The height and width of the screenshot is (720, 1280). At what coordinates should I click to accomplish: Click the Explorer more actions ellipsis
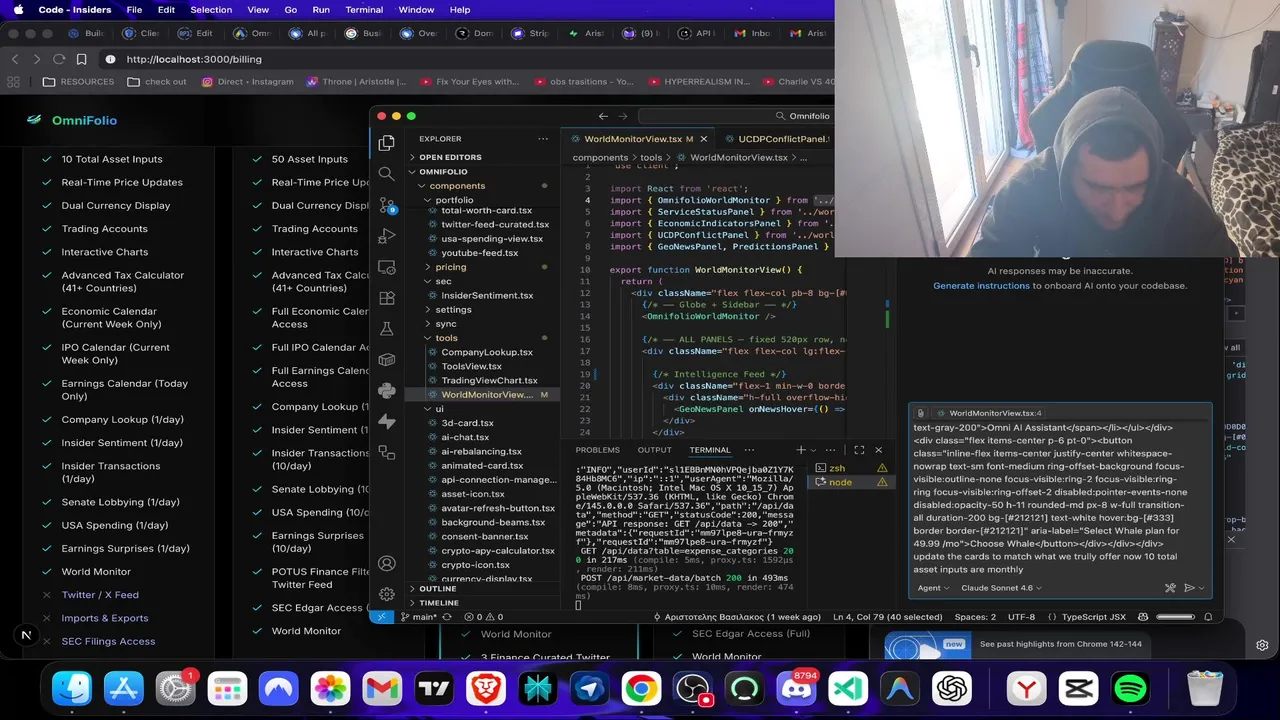click(543, 139)
